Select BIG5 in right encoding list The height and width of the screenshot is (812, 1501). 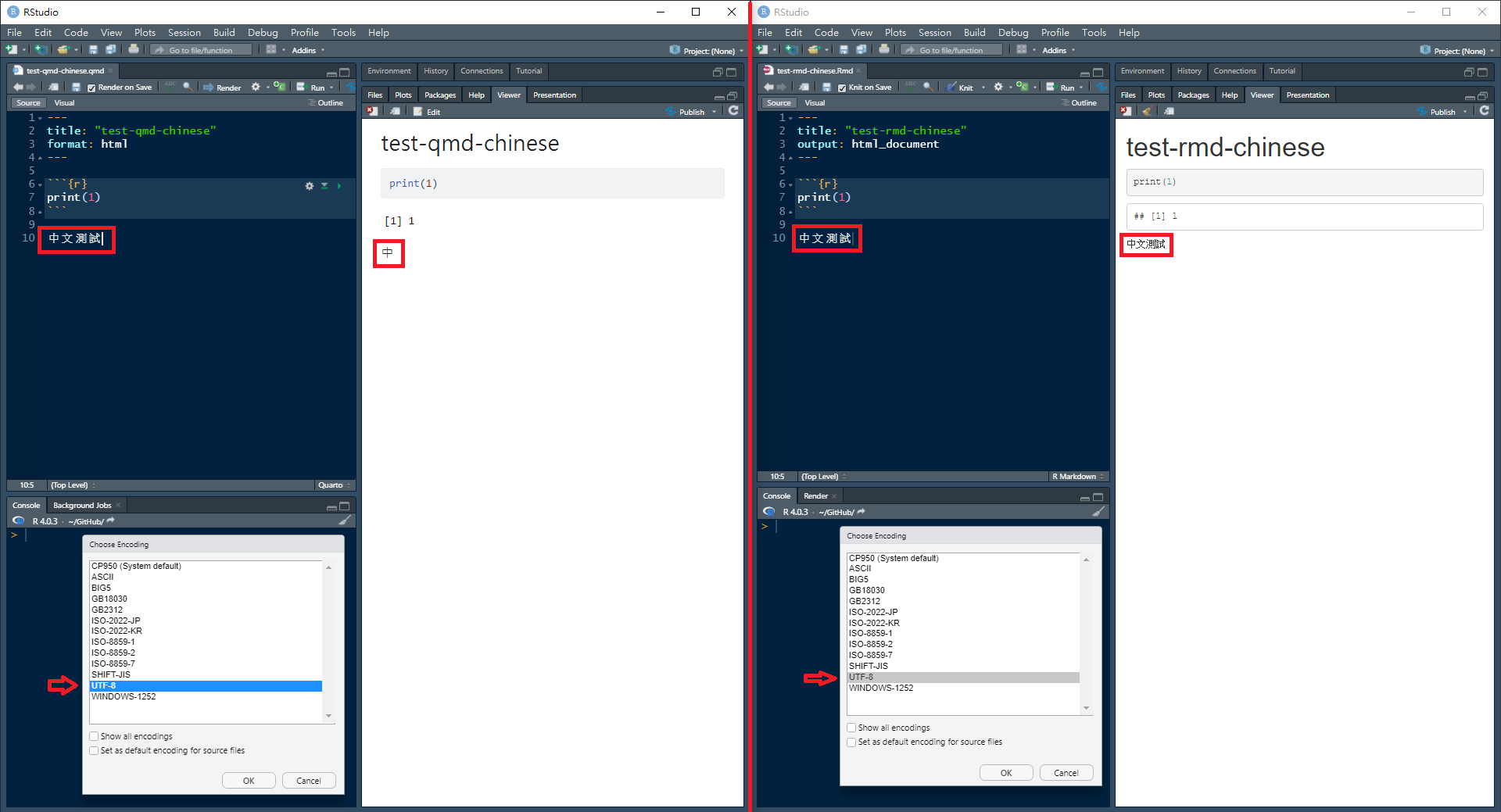(x=963, y=580)
